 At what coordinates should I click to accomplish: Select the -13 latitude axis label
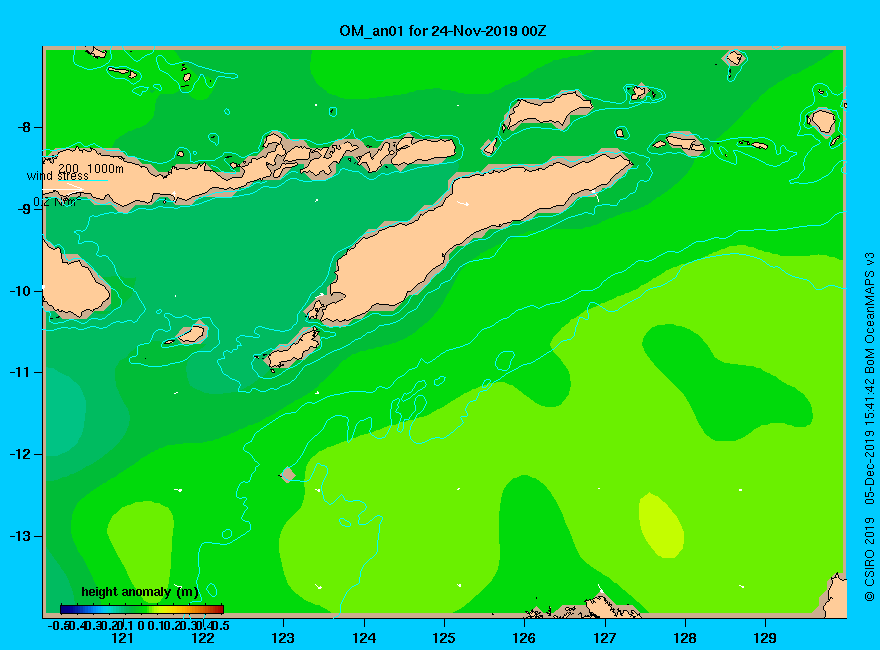[21, 536]
